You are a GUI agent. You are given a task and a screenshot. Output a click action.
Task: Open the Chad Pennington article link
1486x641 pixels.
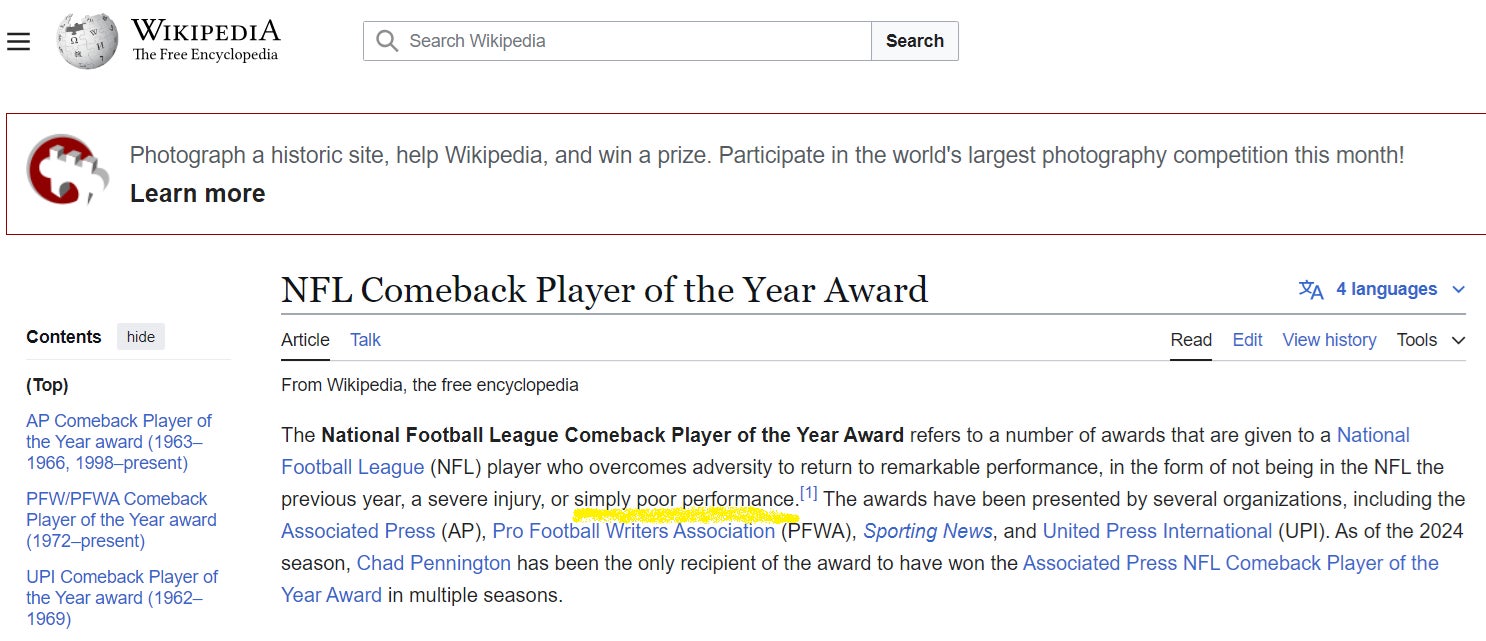(434, 563)
